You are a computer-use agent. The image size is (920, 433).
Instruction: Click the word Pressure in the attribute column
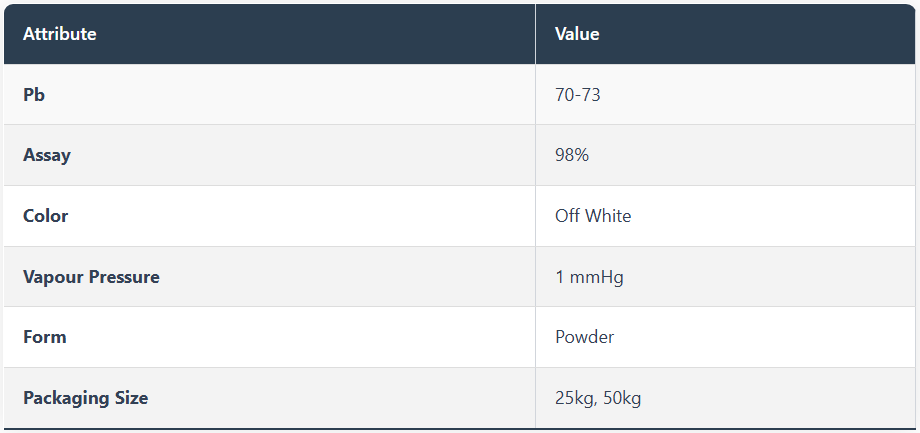click(123, 277)
